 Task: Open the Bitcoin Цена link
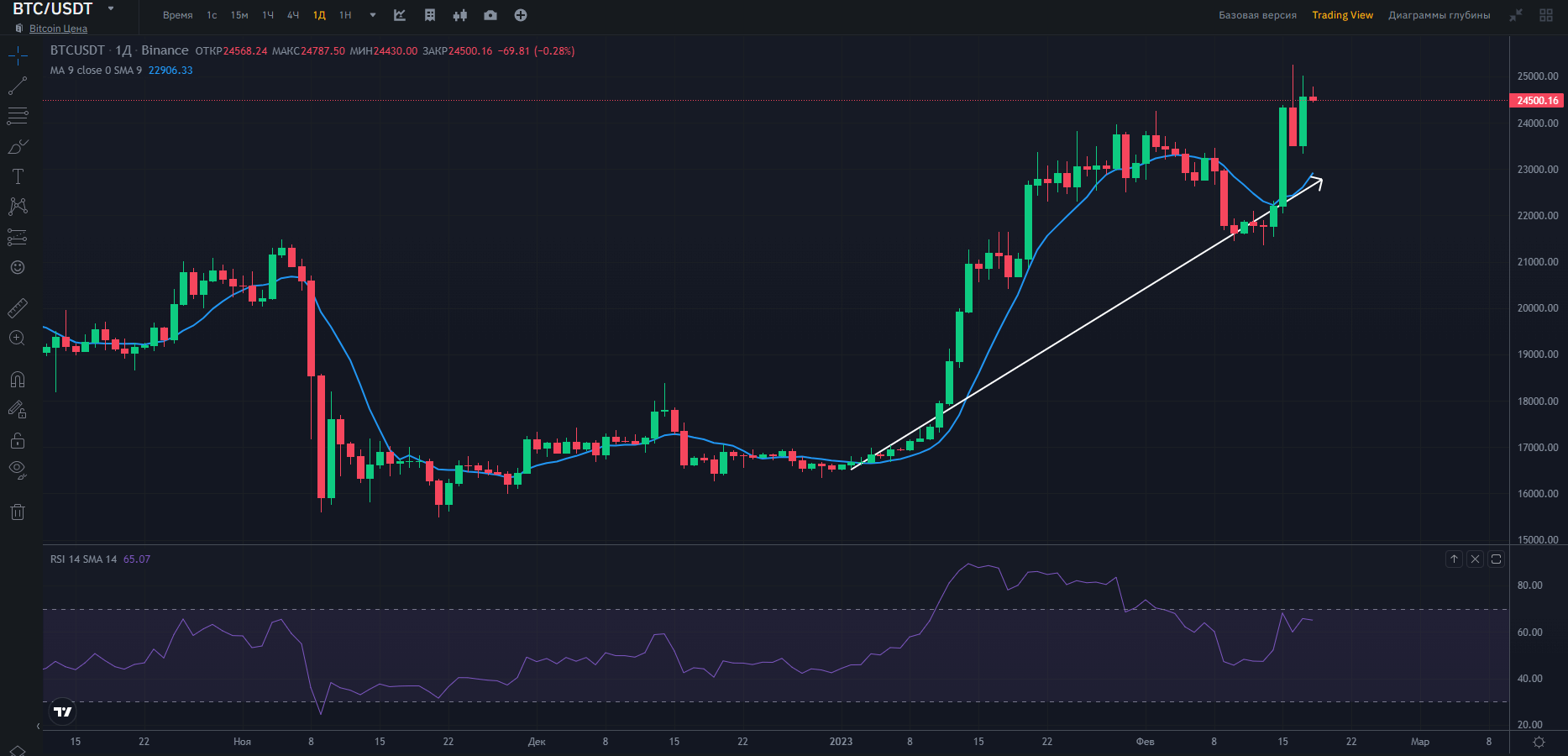pos(58,29)
